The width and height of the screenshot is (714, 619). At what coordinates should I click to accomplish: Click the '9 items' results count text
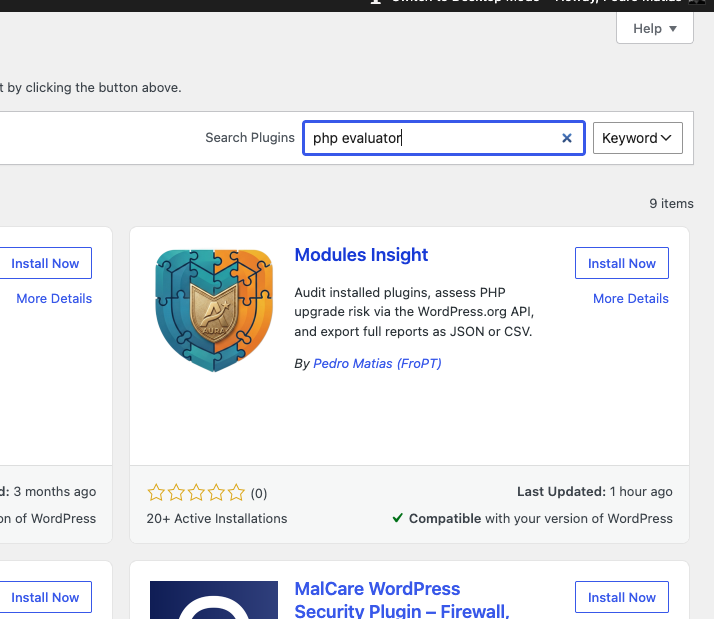(x=671, y=203)
